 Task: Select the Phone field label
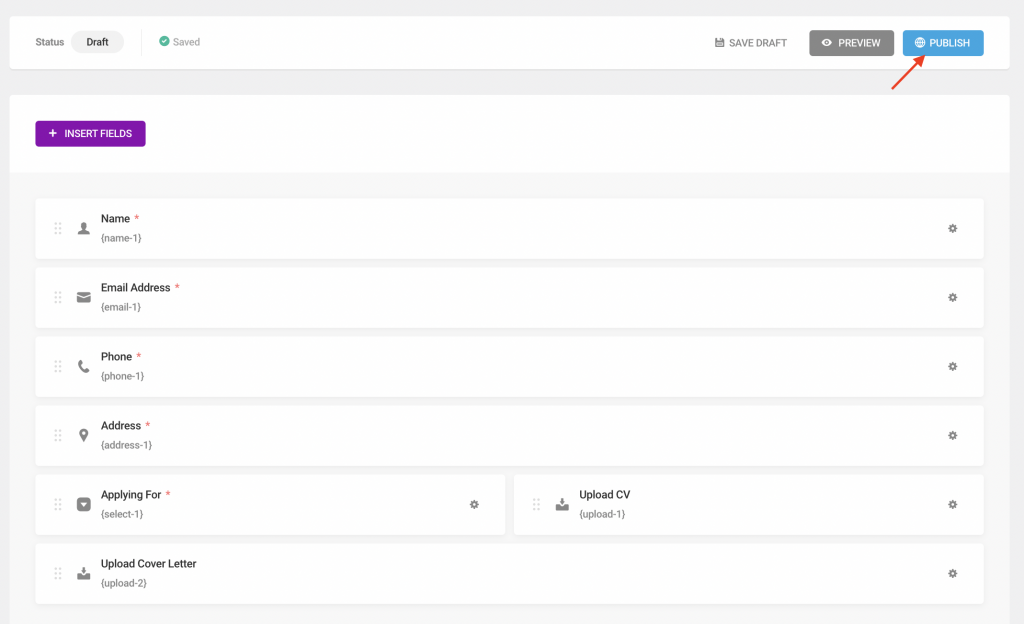pyautogui.click(x=116, y=357)
